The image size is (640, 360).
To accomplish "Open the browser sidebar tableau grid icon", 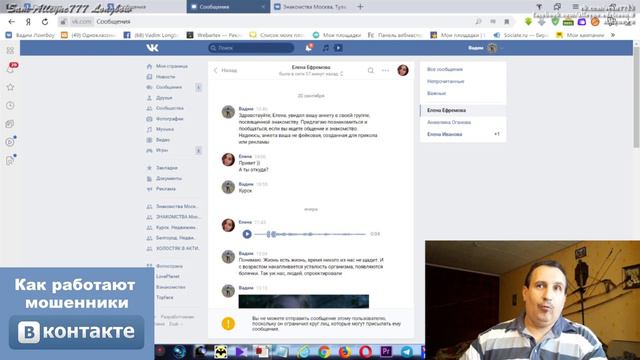I will point(10,50).
